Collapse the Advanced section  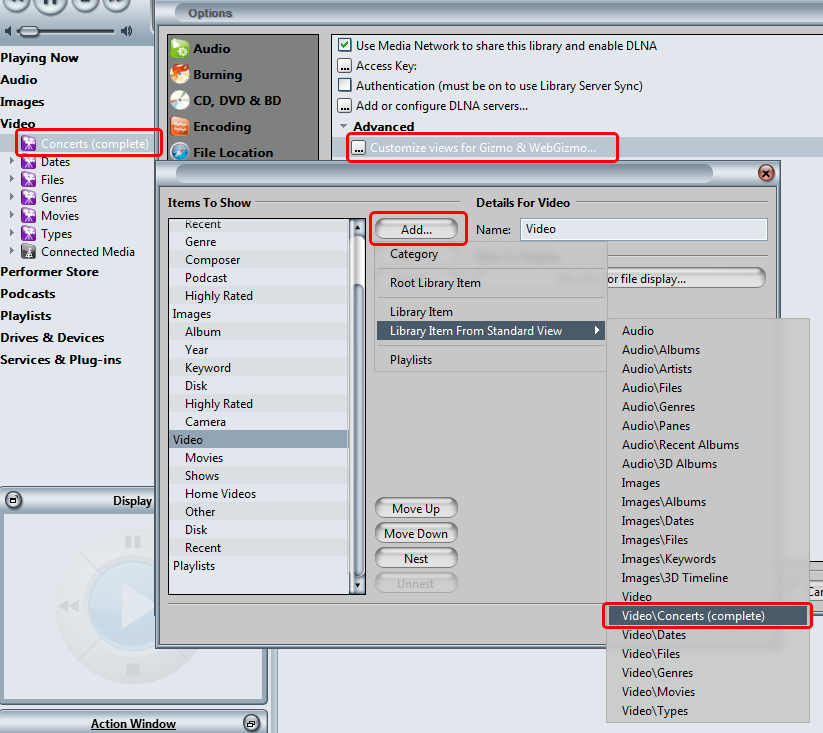pyautogui.click(x=343, y=126)
